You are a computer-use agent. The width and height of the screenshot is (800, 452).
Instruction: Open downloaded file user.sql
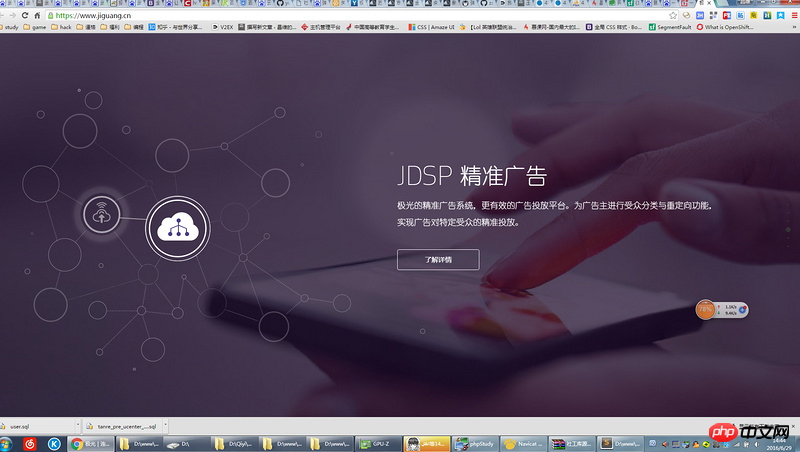click(x=37, y=426)
